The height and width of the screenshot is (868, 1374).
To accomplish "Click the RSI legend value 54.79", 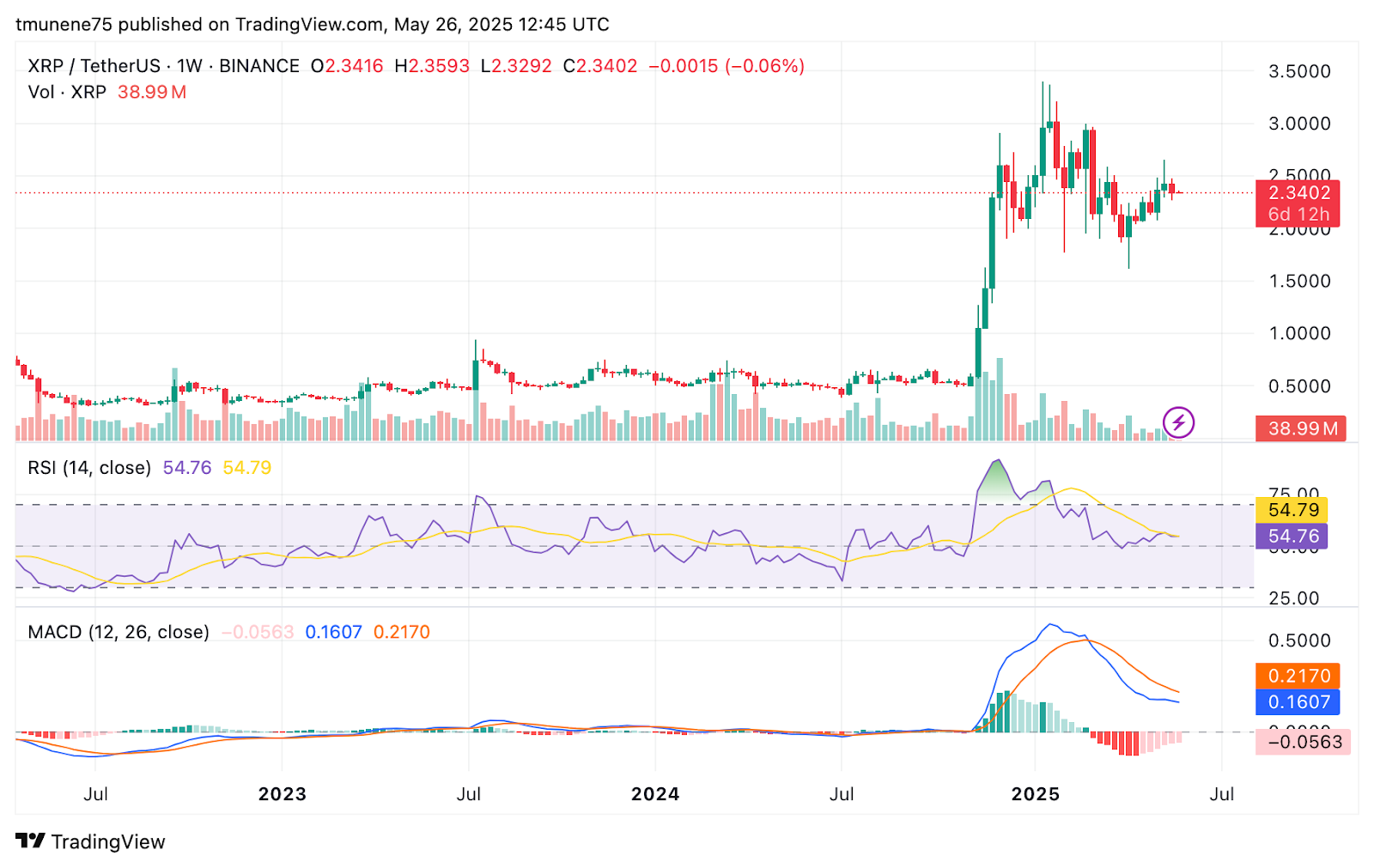I will [x=247, y=468].
